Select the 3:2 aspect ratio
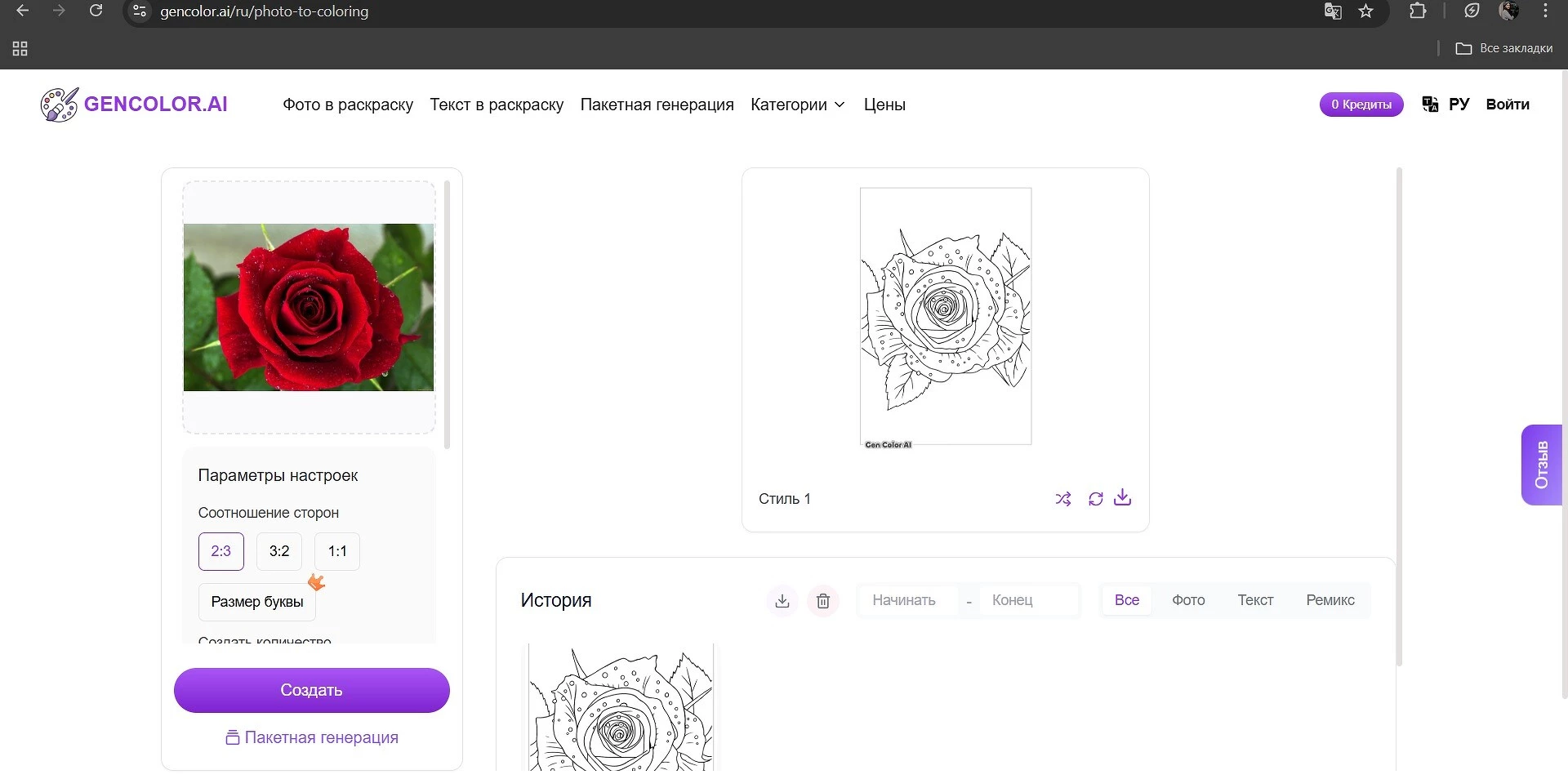This screenshot has height=779, width=1568. coord(279,551)
